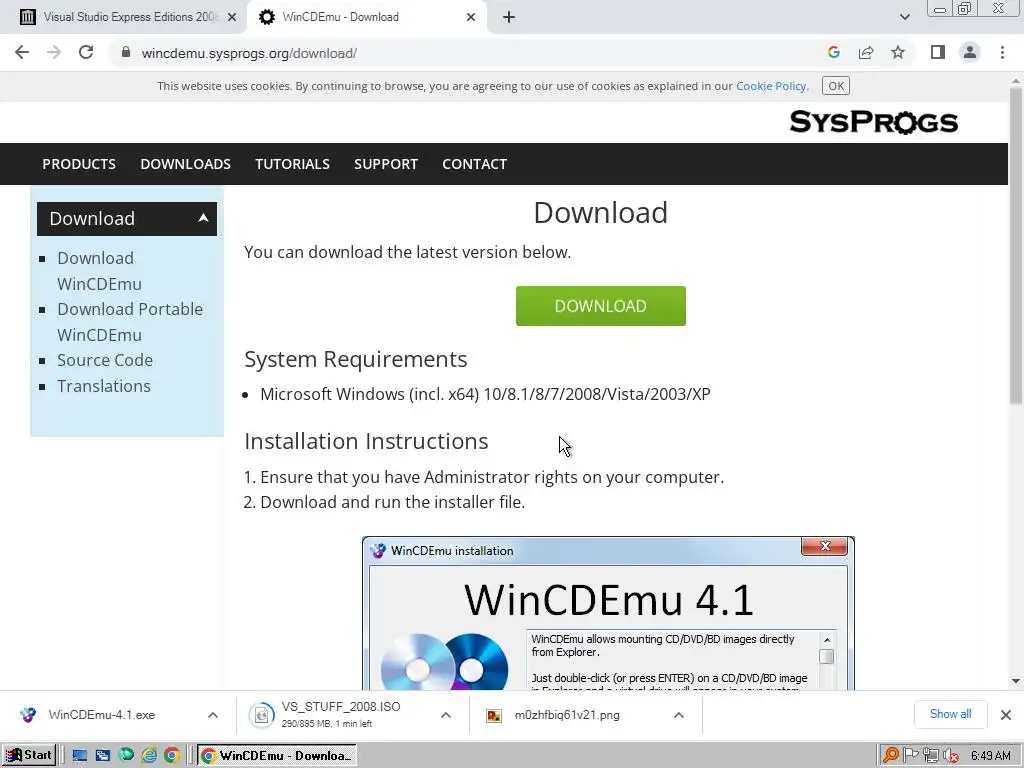Click the second quick launch icon
Screen dimensions: 1024x768
click(x=103, y=756)
